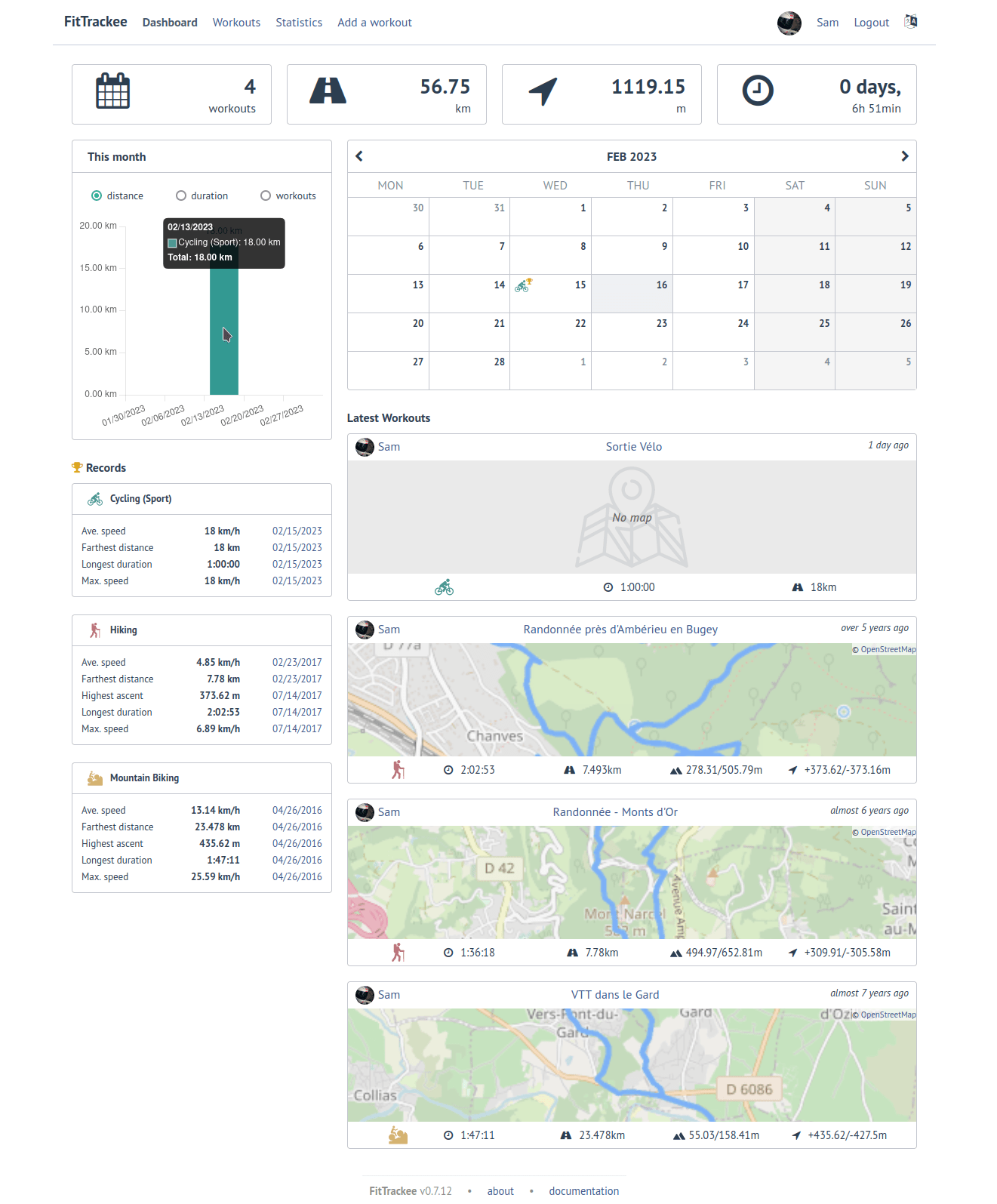Go to FitTrackee home logo link
The width and height of the screenshot is (997, 1204).
96,22
